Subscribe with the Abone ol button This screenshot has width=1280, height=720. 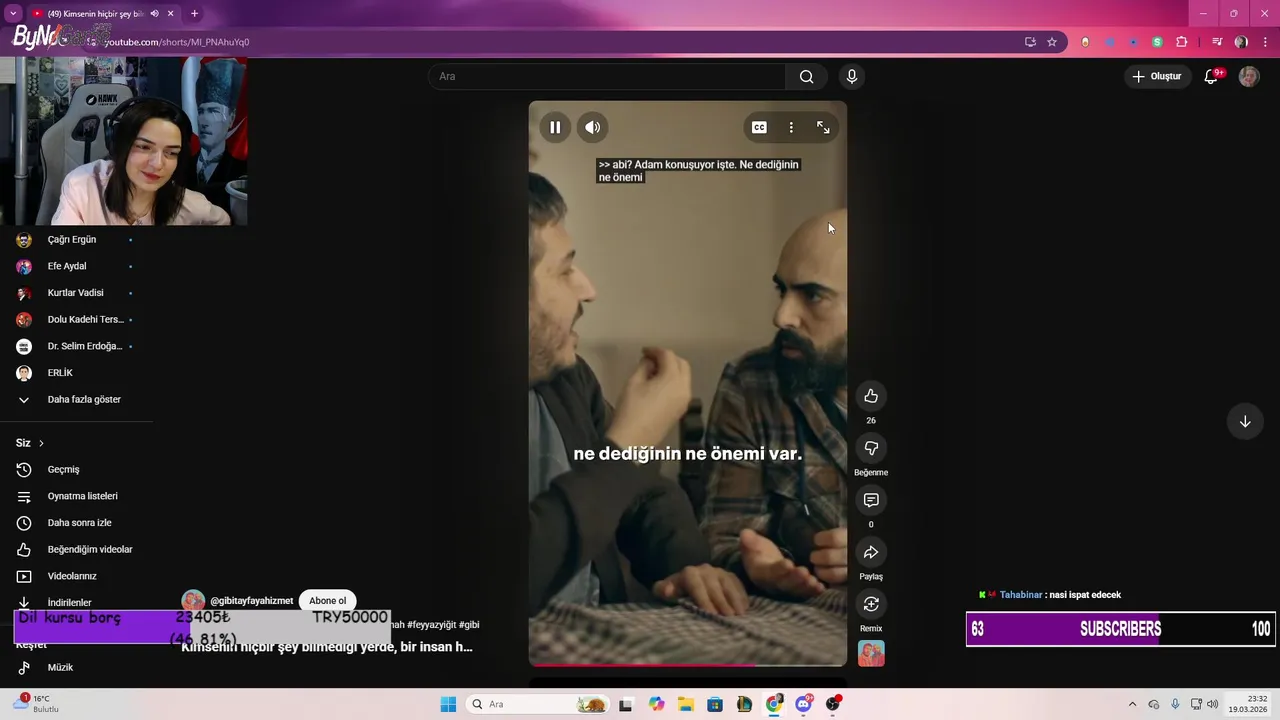327,601
